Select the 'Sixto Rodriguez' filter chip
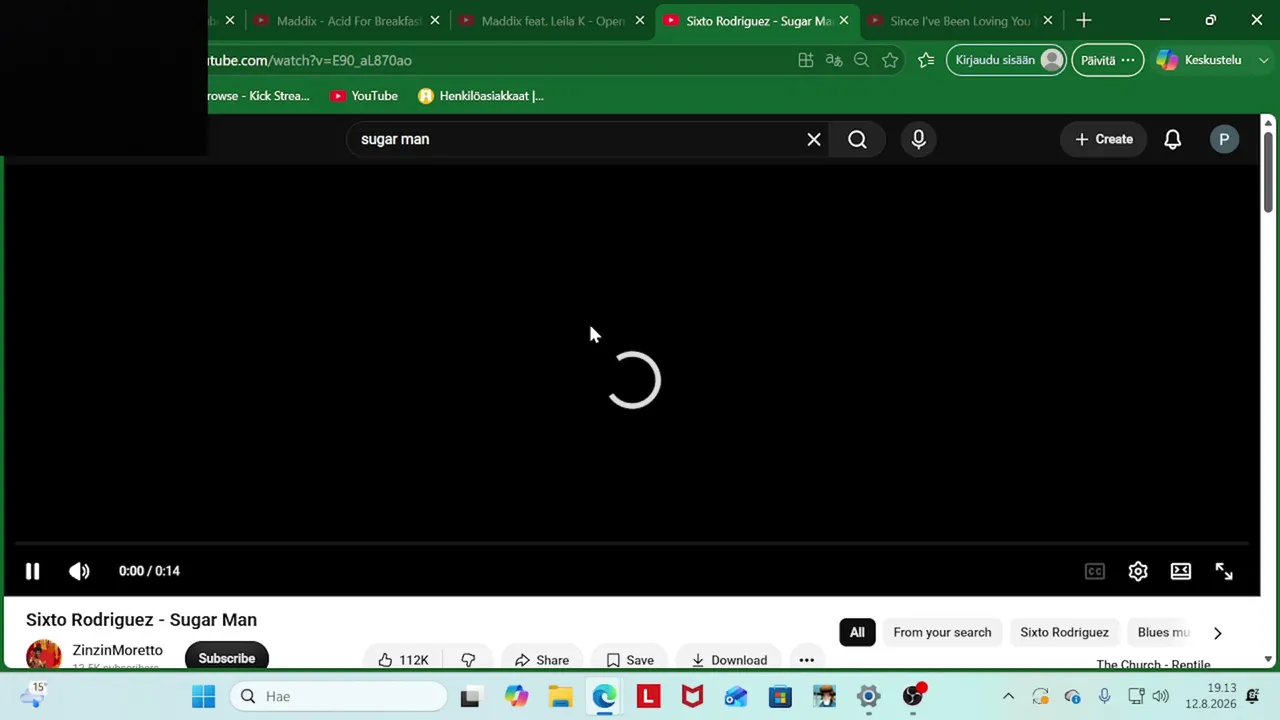This screenshot has height=720, width=1280. click(1064, 632)
